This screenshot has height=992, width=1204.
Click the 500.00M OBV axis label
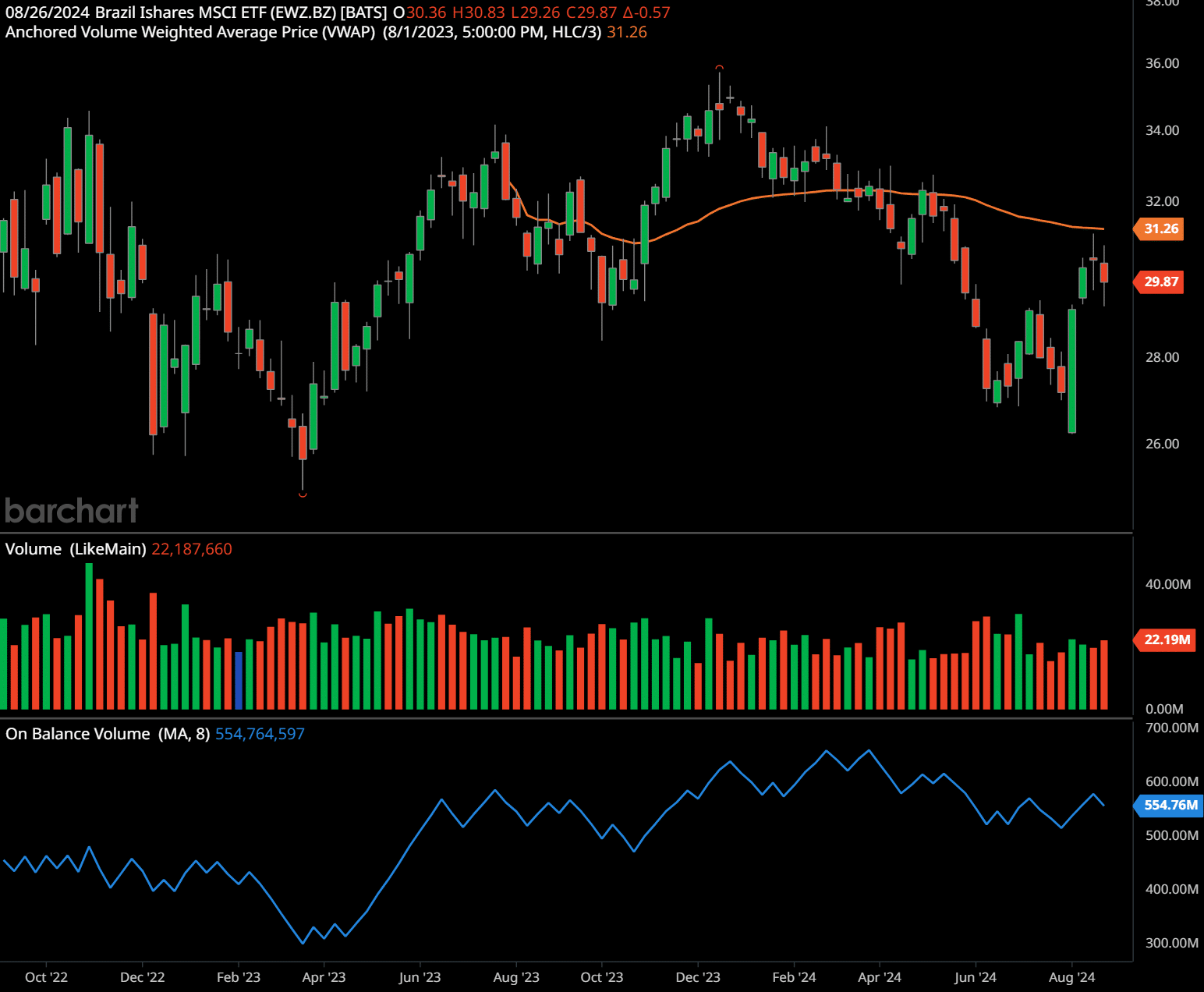pyautogui.click(x=1172, y=835)
